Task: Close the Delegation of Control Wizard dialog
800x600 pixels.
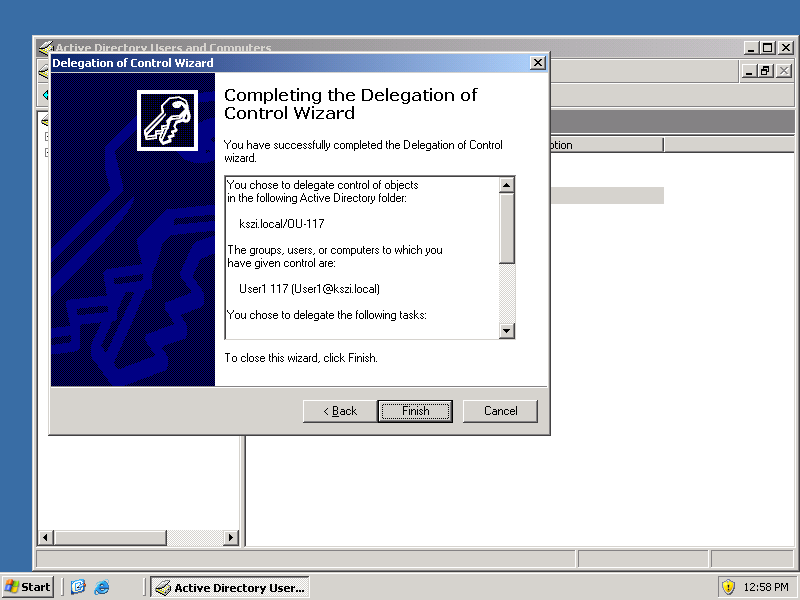Action: pyautogui.click(x=537, y=63)
